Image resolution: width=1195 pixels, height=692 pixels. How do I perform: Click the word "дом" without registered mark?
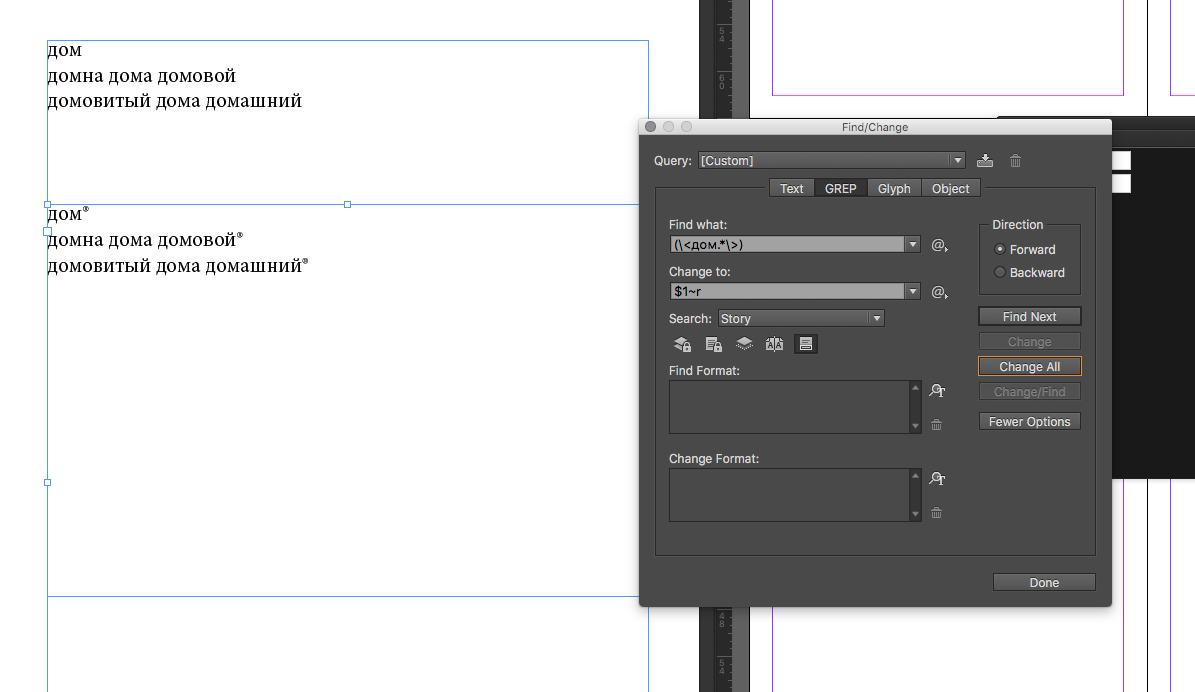click(x=65, y=51)
